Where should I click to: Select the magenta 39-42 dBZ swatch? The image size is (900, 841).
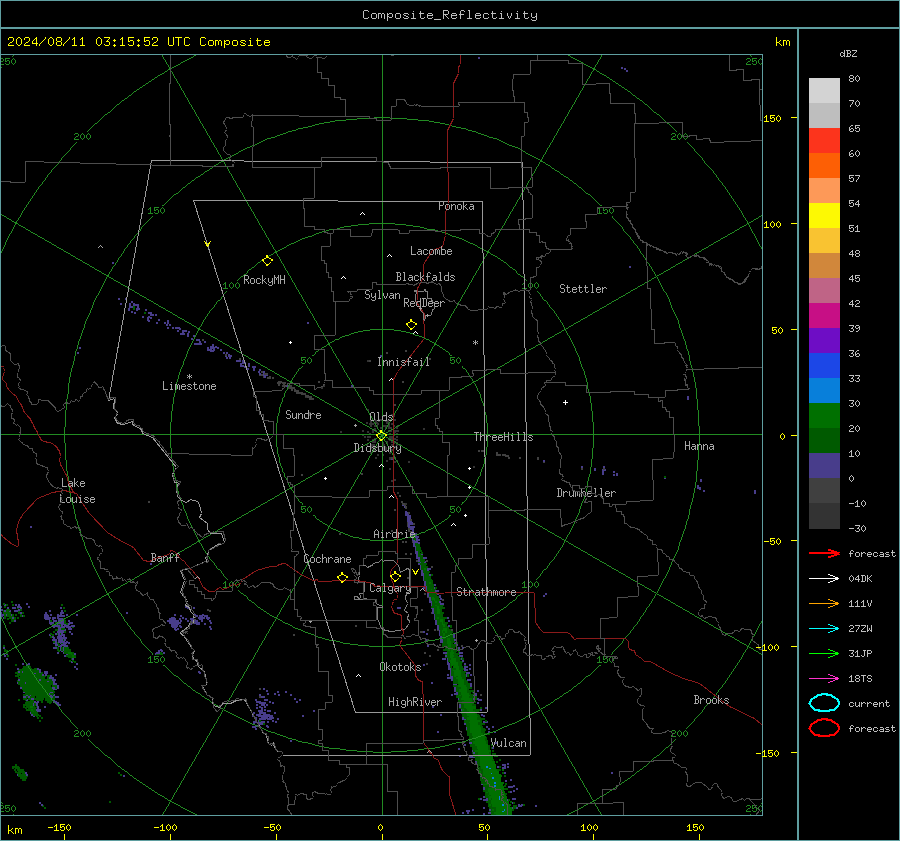[824, 316]
